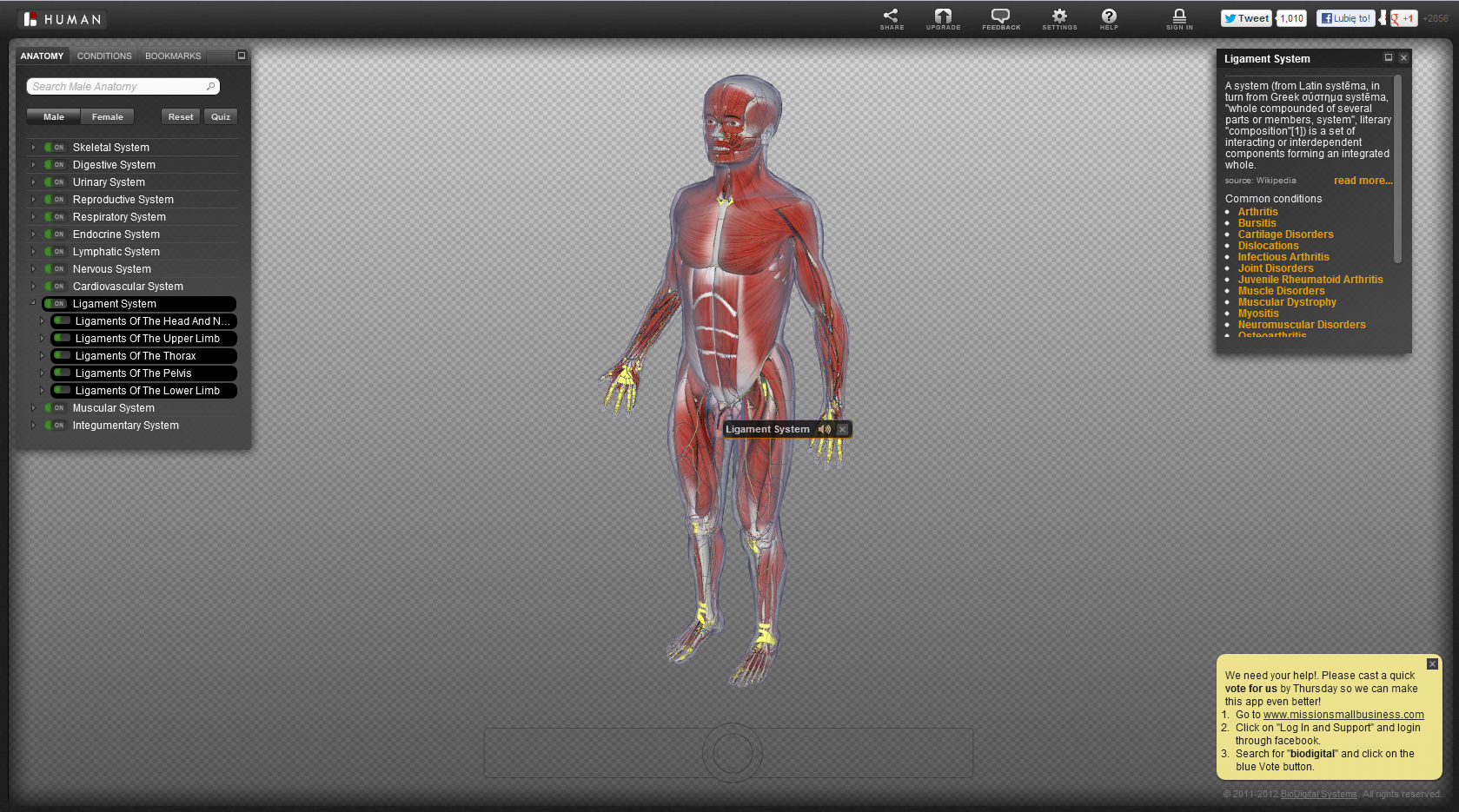
Task: Open the Bookmarks tab
Action: pyautogui.click(x=173, y=56)
